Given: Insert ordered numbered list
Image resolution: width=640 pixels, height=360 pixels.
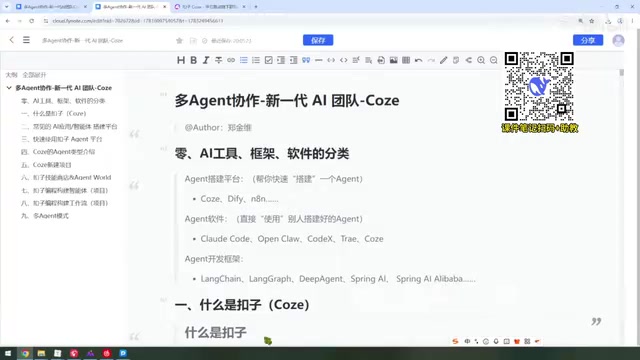Looking at the screenshot, I should pos(256,60).
